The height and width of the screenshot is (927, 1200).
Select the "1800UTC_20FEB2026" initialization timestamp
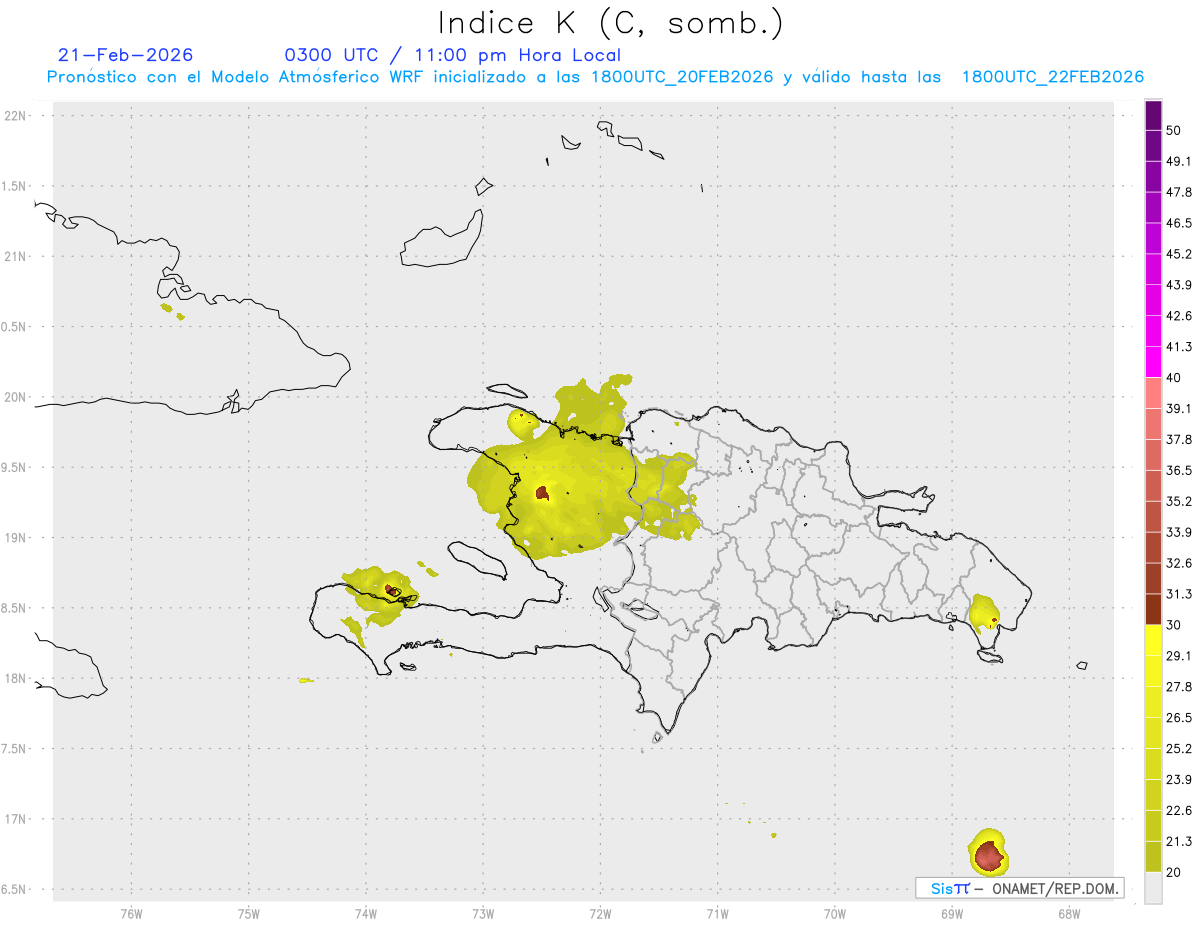pyautogui.click(x=682, y=77)
